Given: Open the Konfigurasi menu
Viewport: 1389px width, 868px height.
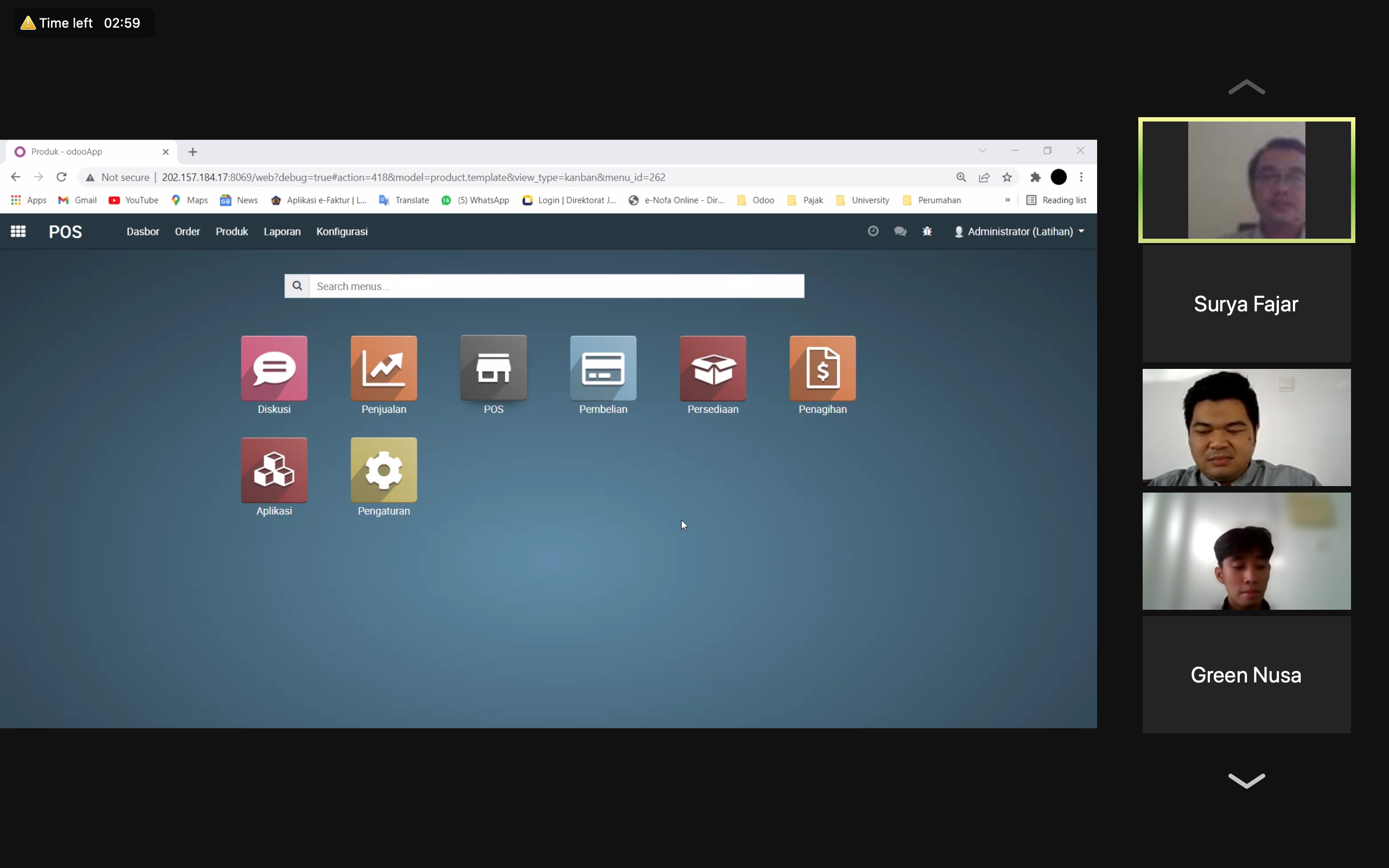Looking at the screenshot, I should [341, 231].
